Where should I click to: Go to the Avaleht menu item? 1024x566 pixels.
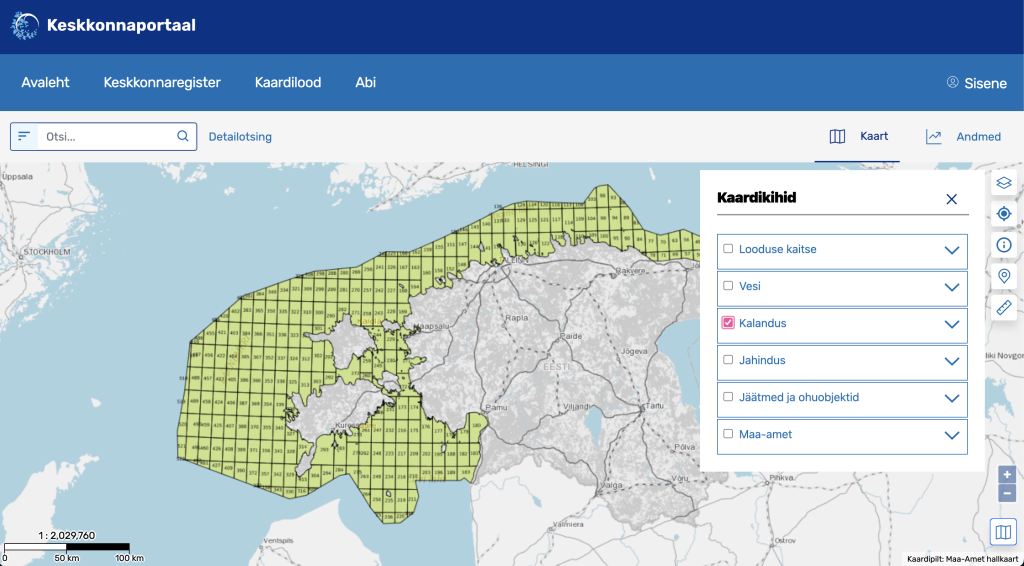point(45,83)
